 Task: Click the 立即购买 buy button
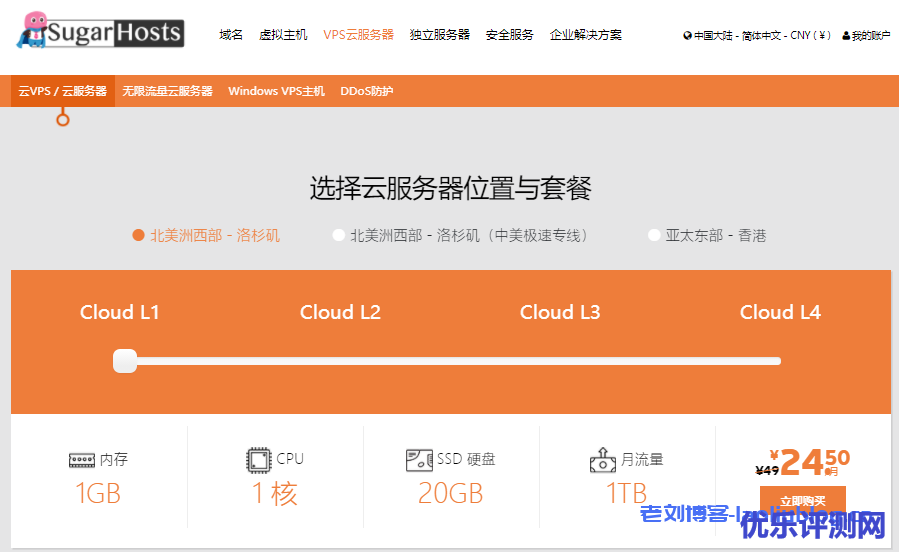click(x=802, y=501)
